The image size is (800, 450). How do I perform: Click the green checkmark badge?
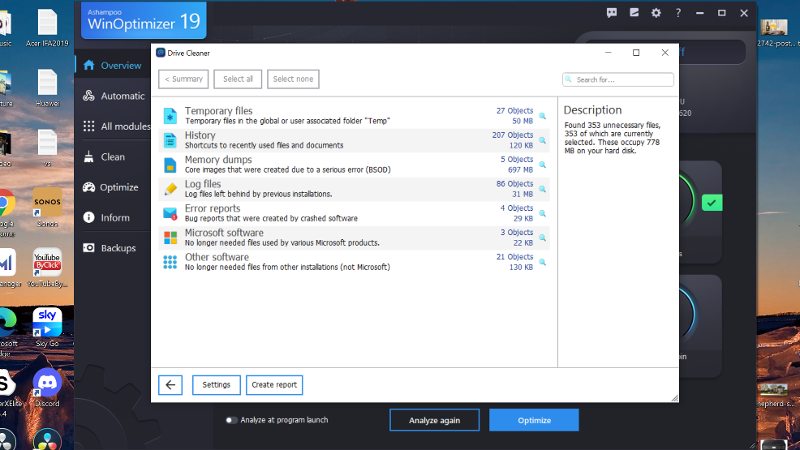click(x=712, y=203)
